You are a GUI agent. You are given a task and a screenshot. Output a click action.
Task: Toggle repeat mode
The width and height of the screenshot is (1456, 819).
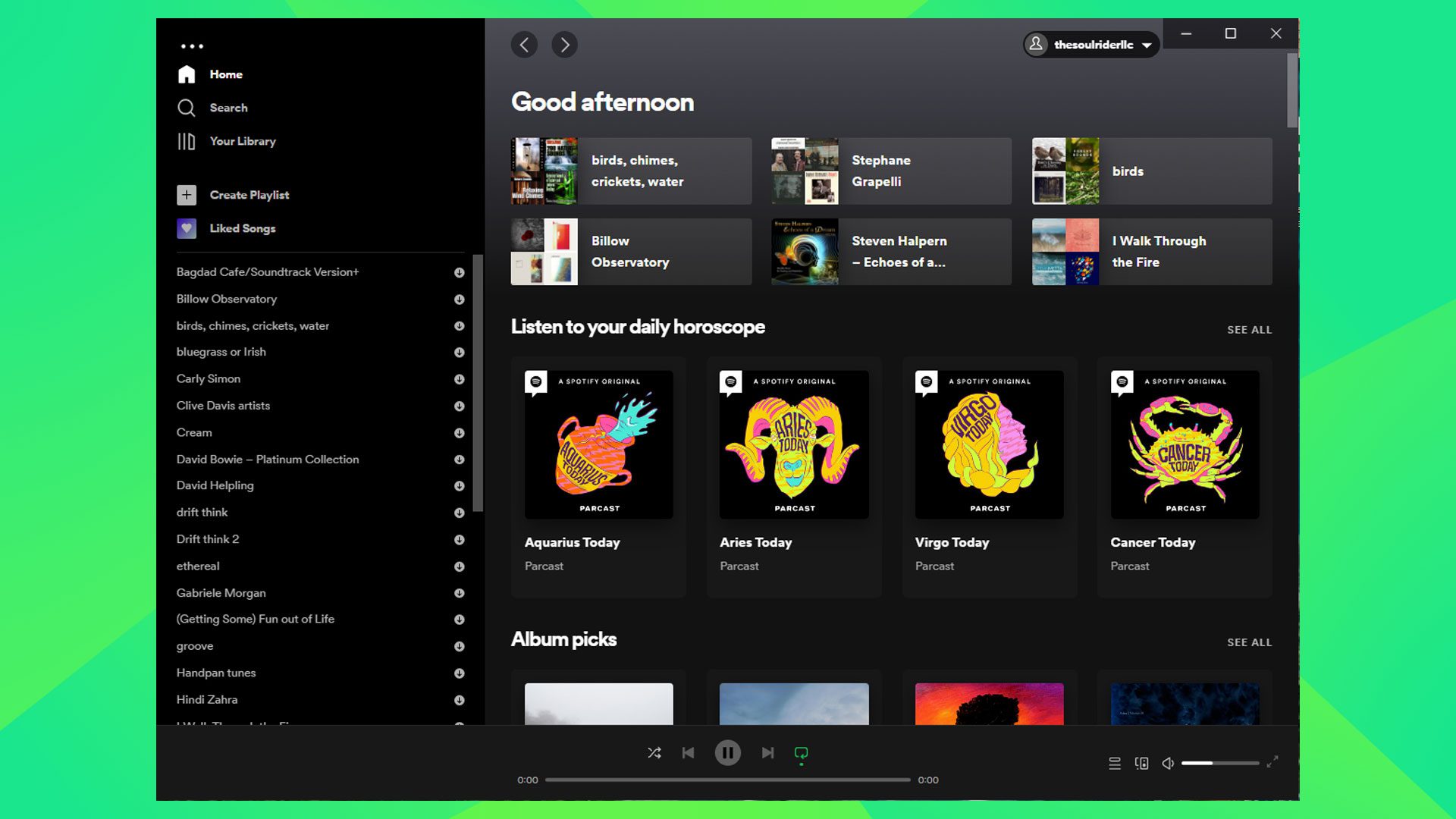[801, 753]
